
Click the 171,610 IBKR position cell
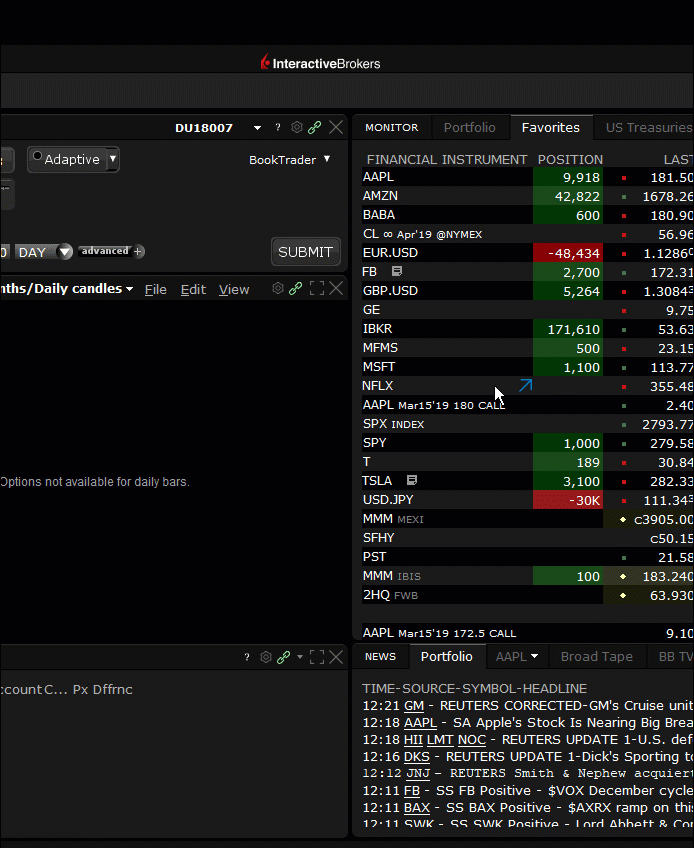pyautogui.click(x=568, y=329)
